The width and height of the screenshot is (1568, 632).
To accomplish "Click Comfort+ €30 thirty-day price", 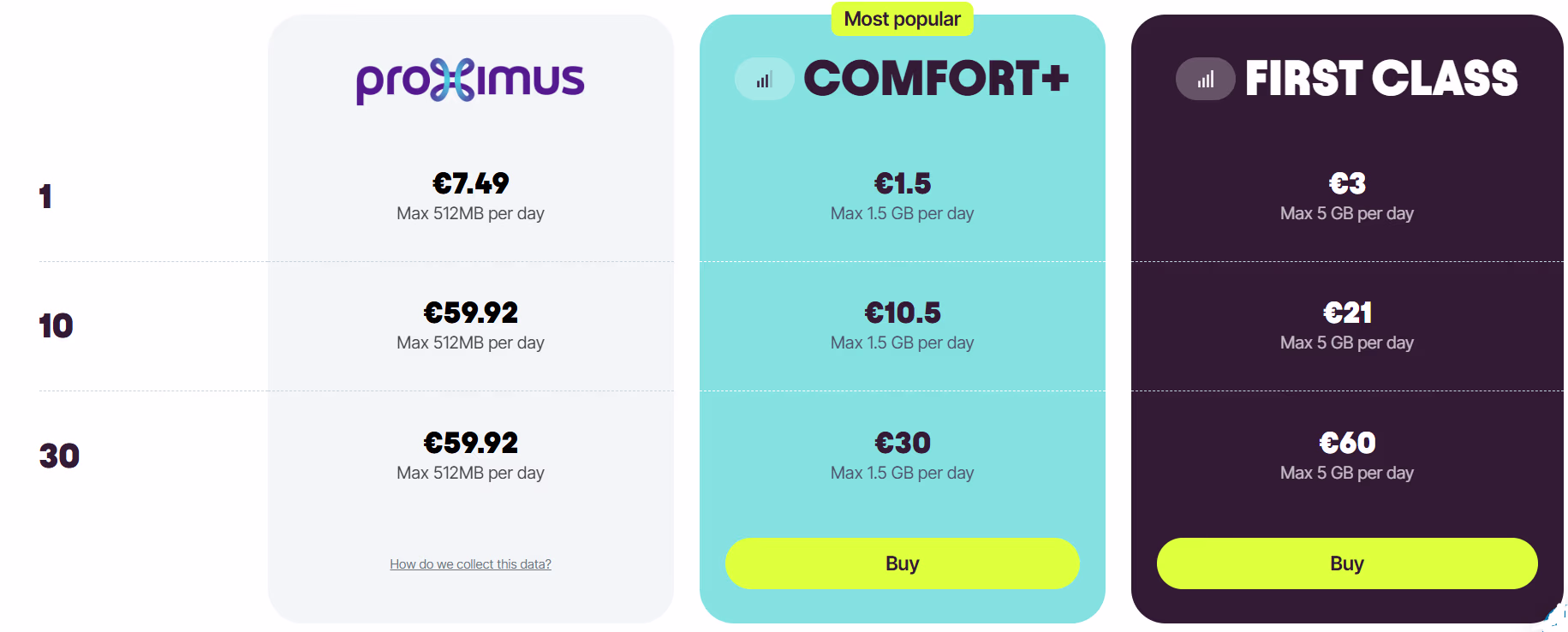I will [x=902, y=443].
